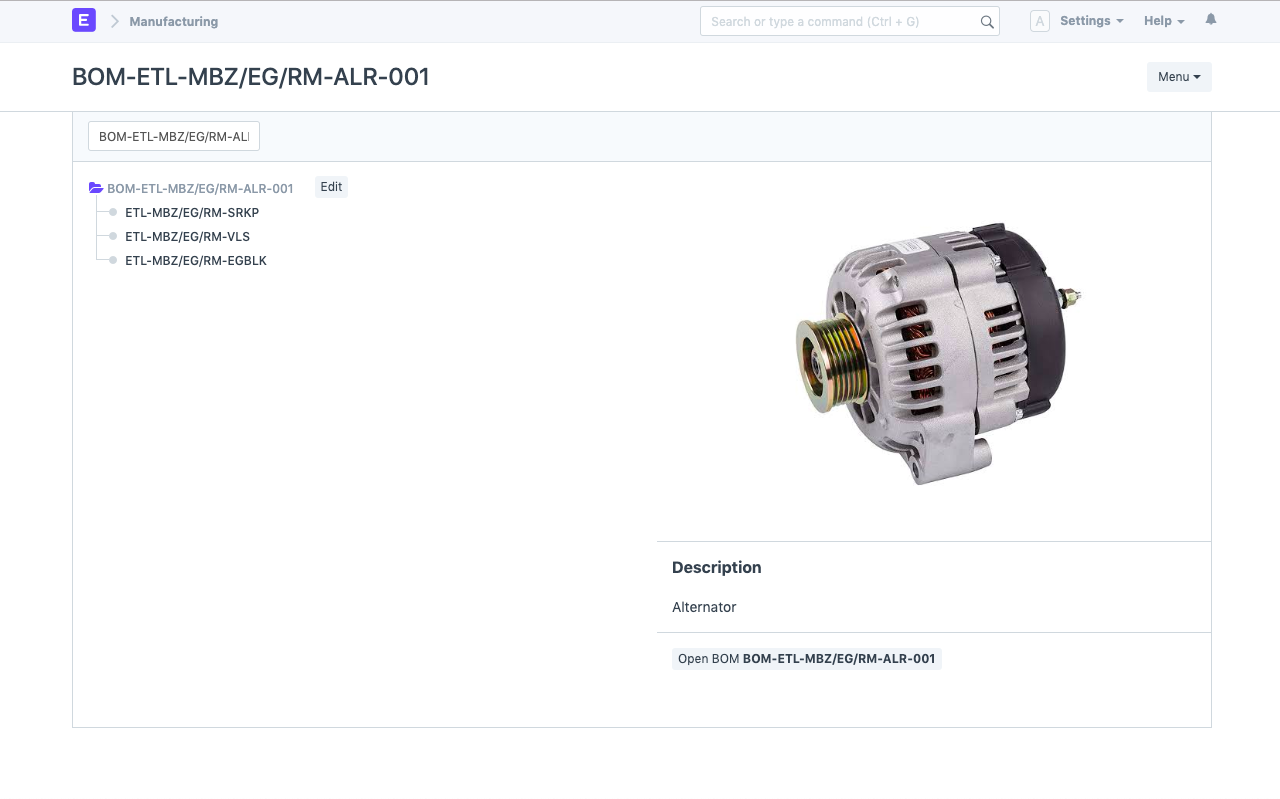Open the Help dropdown
The width and height of the screenshot is (1280, 799).
(x=1164, y=21)
